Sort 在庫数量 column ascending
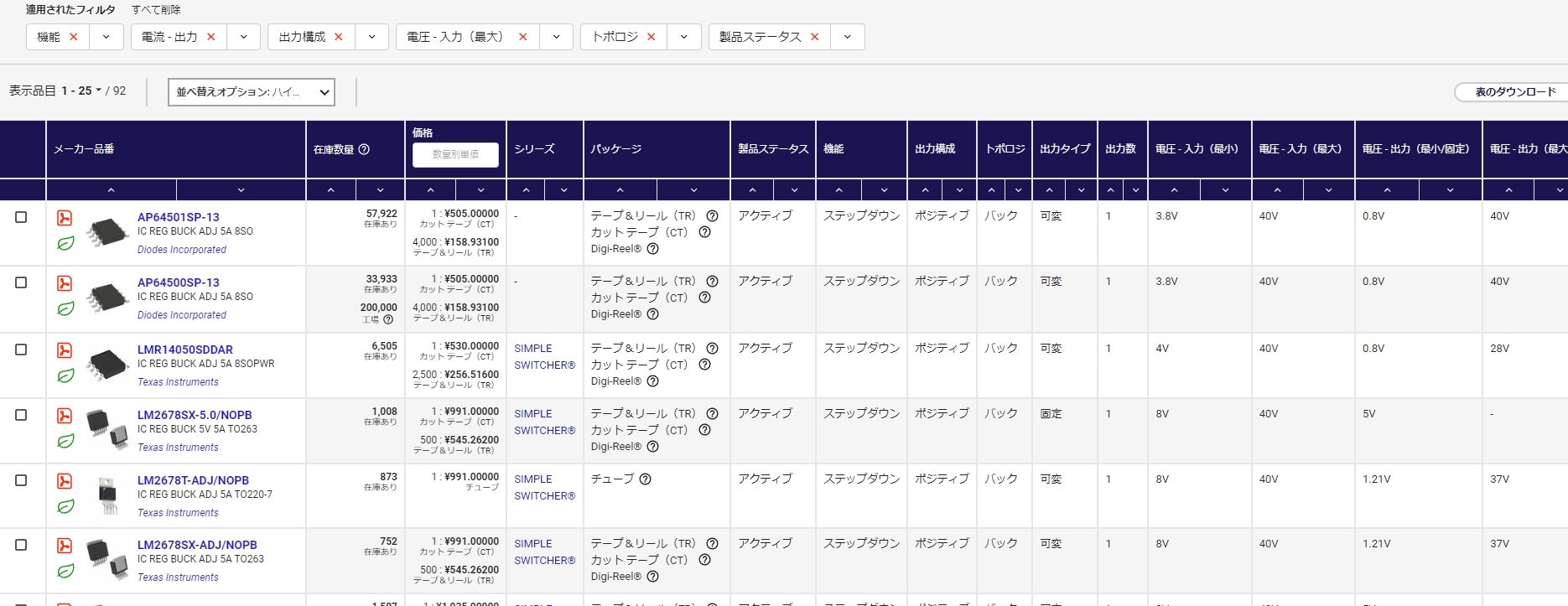This screenshot has height=606, width=1568. [331, 190]
